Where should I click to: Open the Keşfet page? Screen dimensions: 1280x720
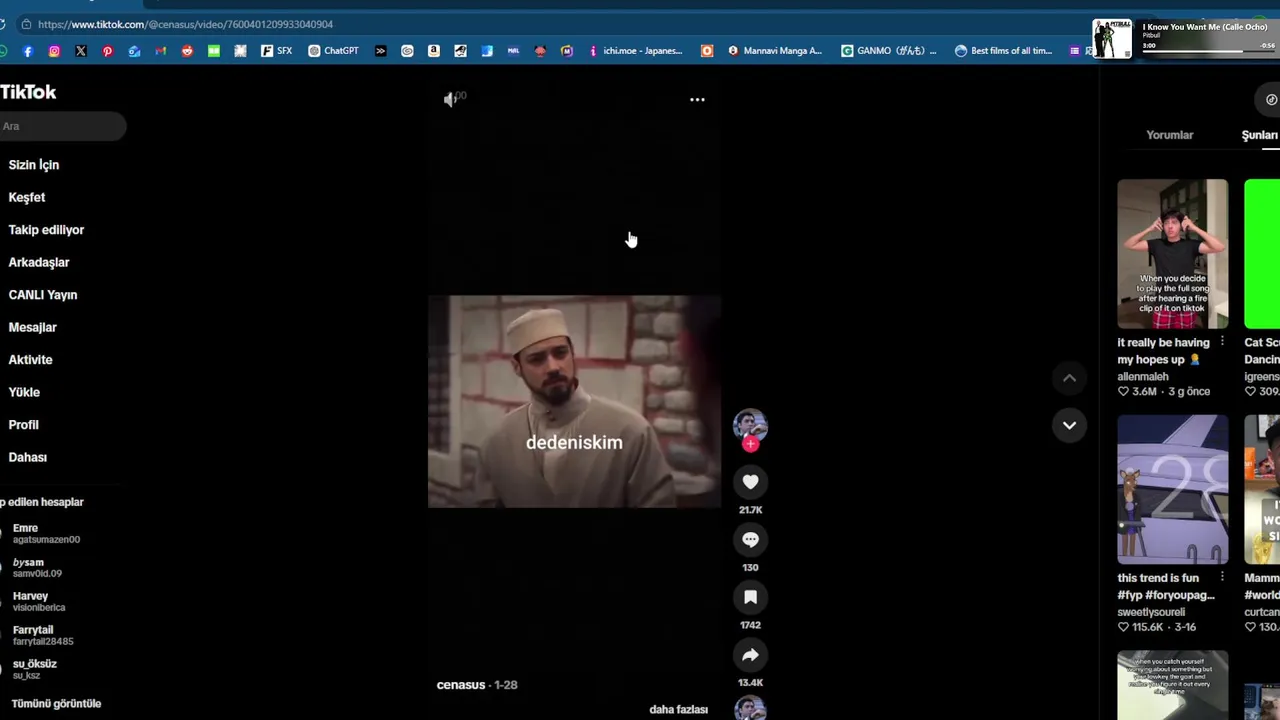[27, 197]
